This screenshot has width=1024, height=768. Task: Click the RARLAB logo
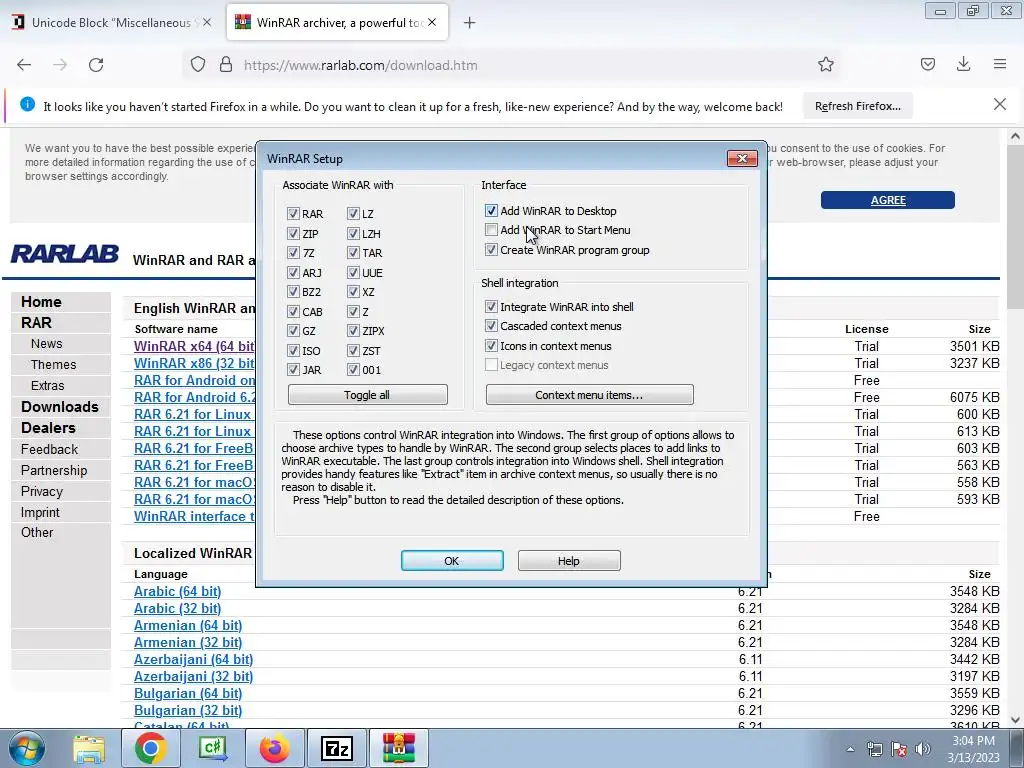pos(65,253)
